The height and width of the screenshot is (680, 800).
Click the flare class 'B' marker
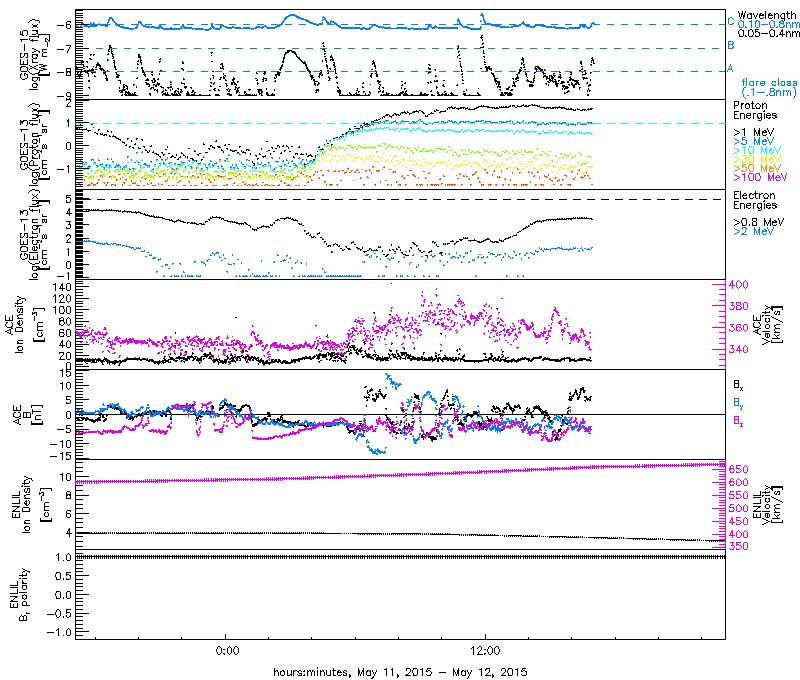[731, 45]
